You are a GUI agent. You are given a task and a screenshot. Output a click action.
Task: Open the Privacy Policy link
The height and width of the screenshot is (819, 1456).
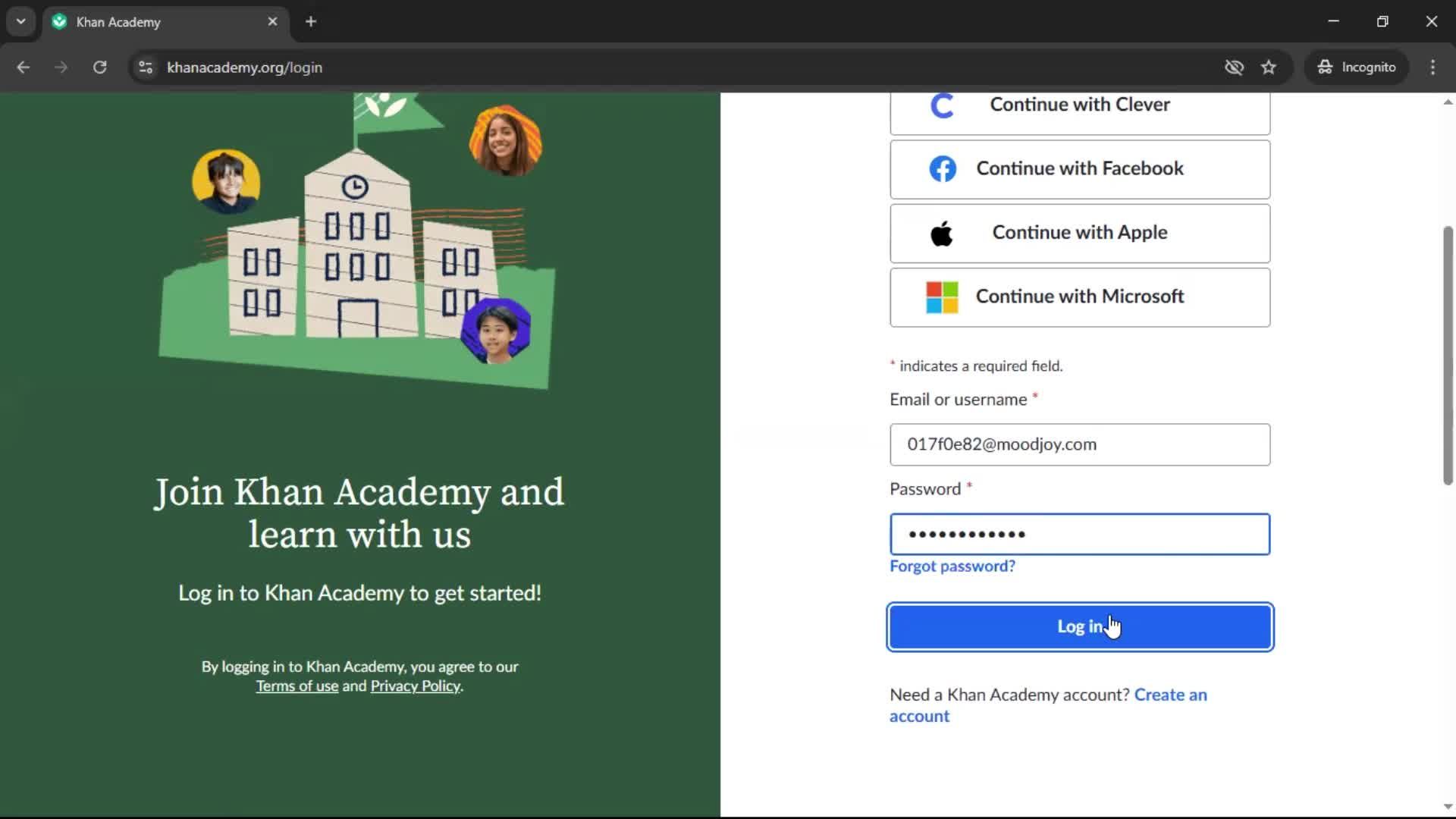pos(415,686)
